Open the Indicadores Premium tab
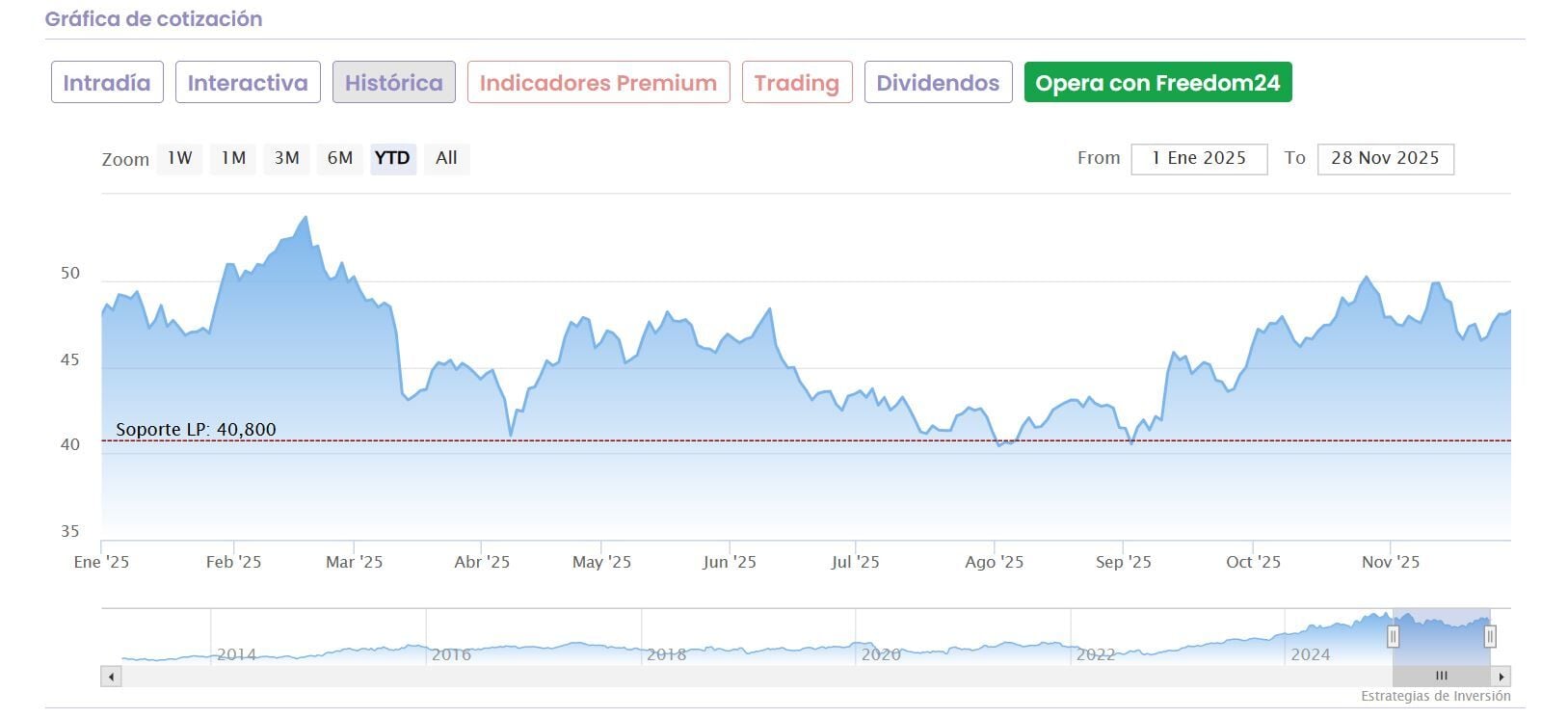The height and width of the screenshot is (718, 1568). click(x=598, y=83)
